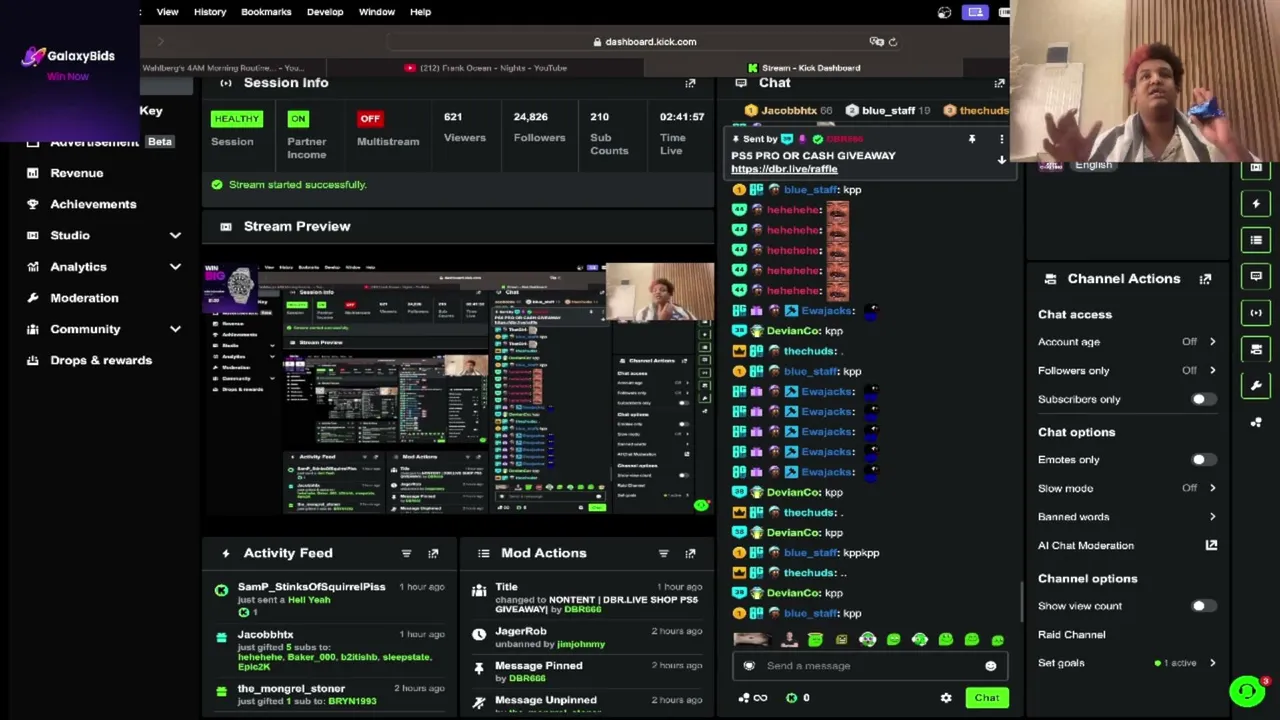Click the Kicks balance icon
Screen dimensions: 1280x720
792,698
